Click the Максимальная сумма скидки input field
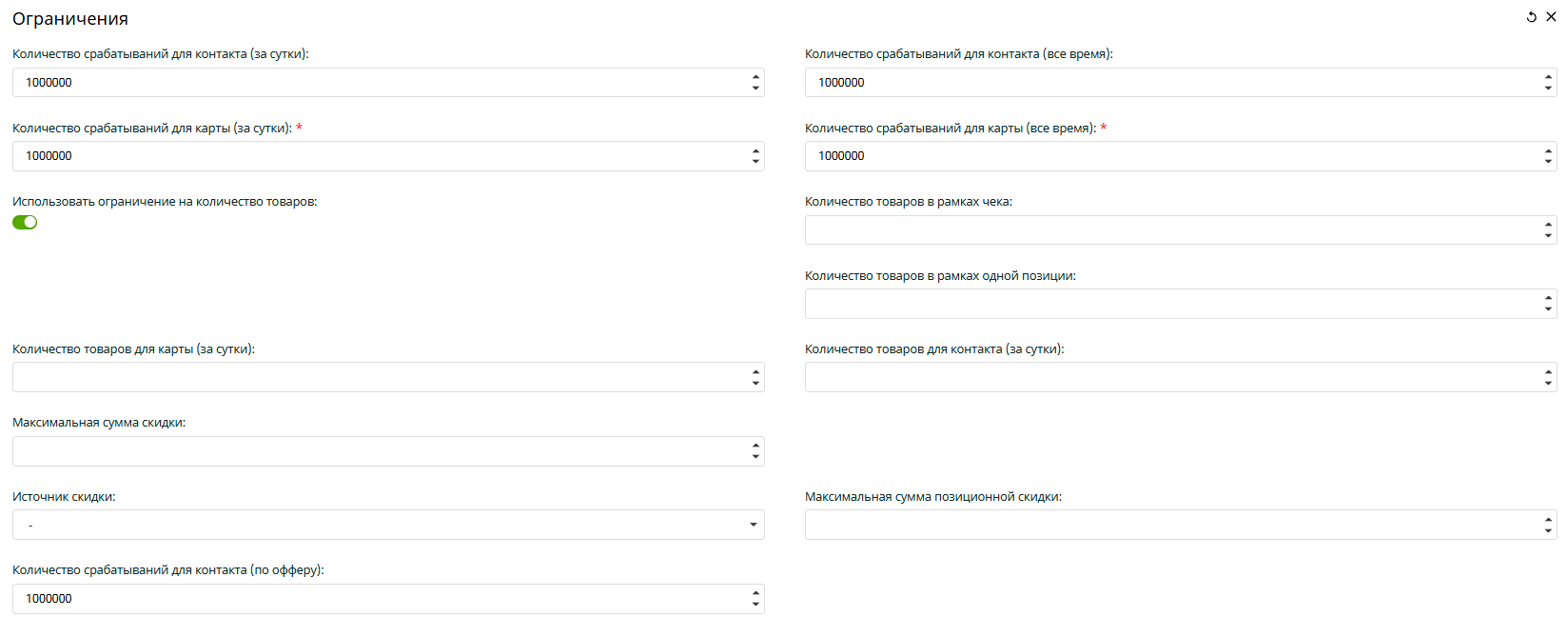Viewport: 1568px width, 617px height. click(381, 451)
